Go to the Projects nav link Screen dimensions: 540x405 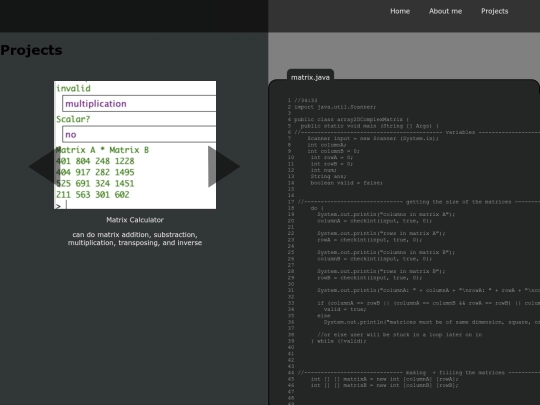click(x=495, y=11)
